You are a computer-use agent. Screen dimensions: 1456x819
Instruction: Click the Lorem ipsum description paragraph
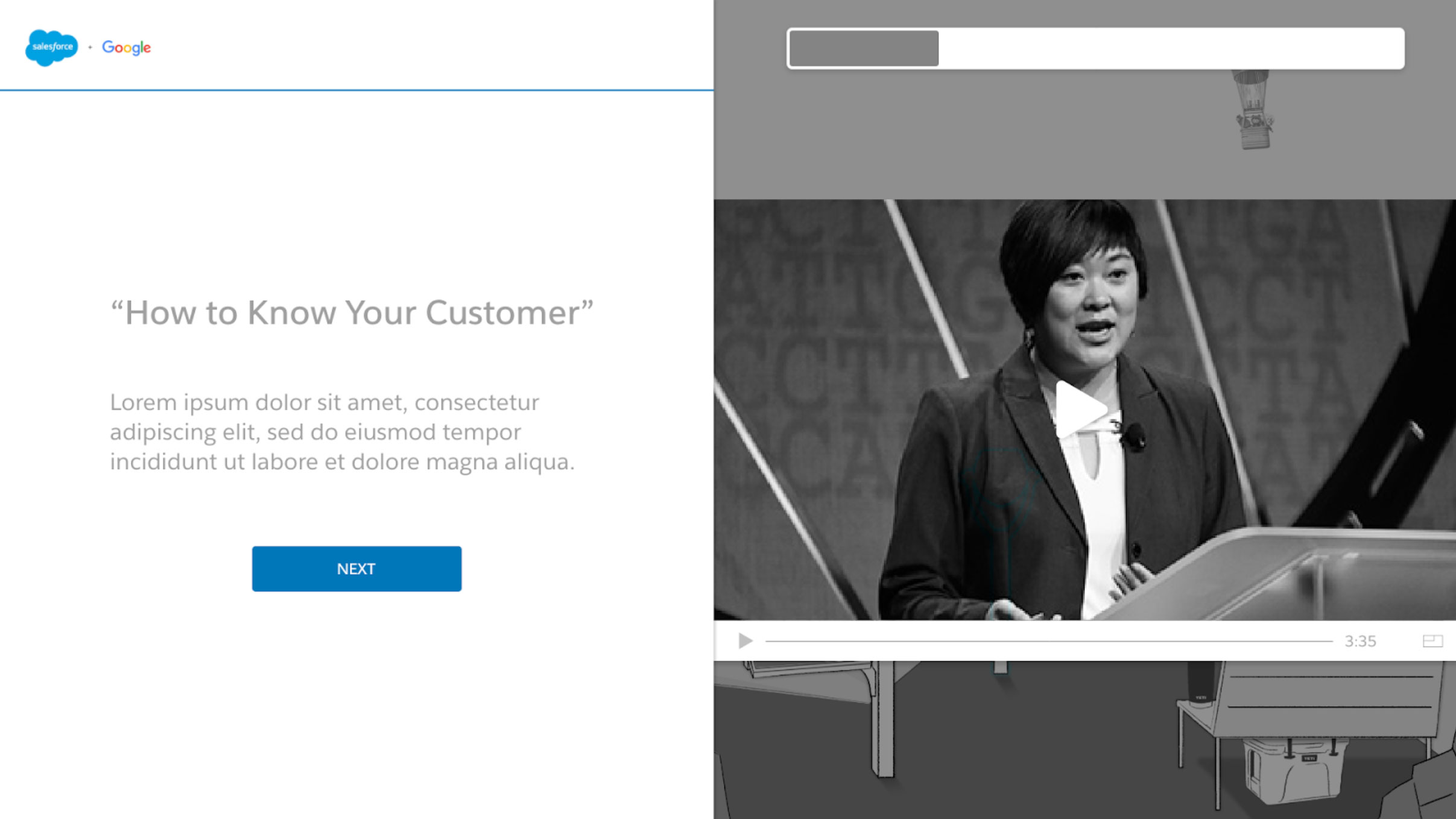point(342,432)
